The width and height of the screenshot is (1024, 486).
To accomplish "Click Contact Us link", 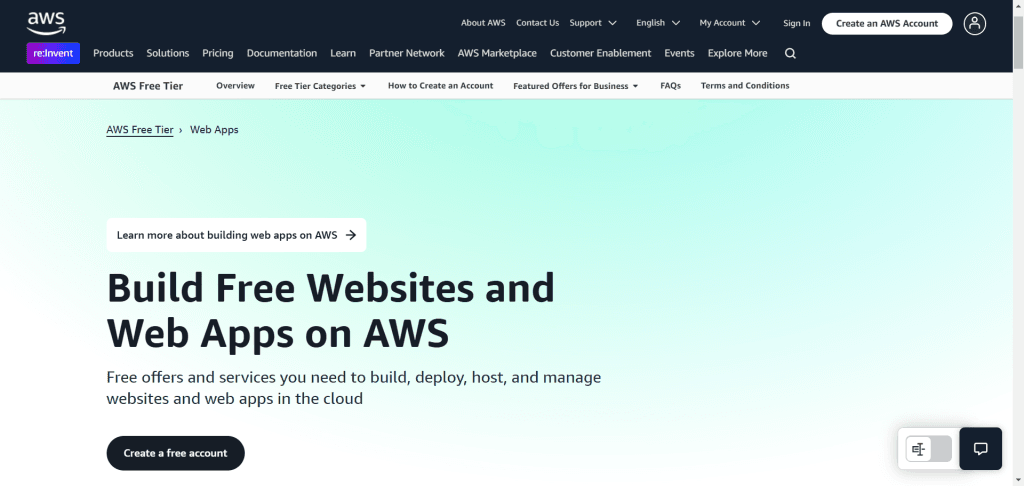I will tap(537, 23).
